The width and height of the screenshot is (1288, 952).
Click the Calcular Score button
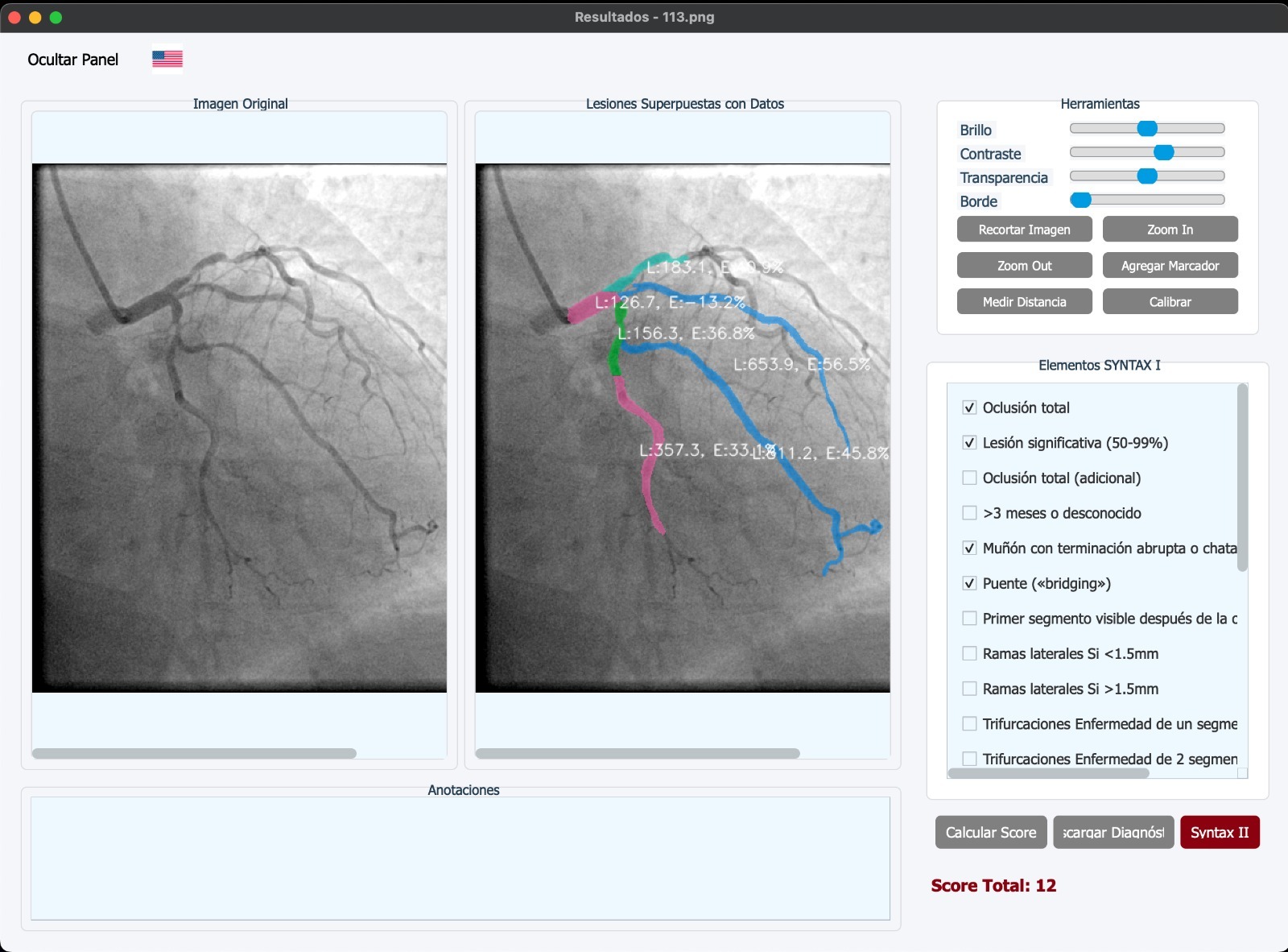point(991,833)
